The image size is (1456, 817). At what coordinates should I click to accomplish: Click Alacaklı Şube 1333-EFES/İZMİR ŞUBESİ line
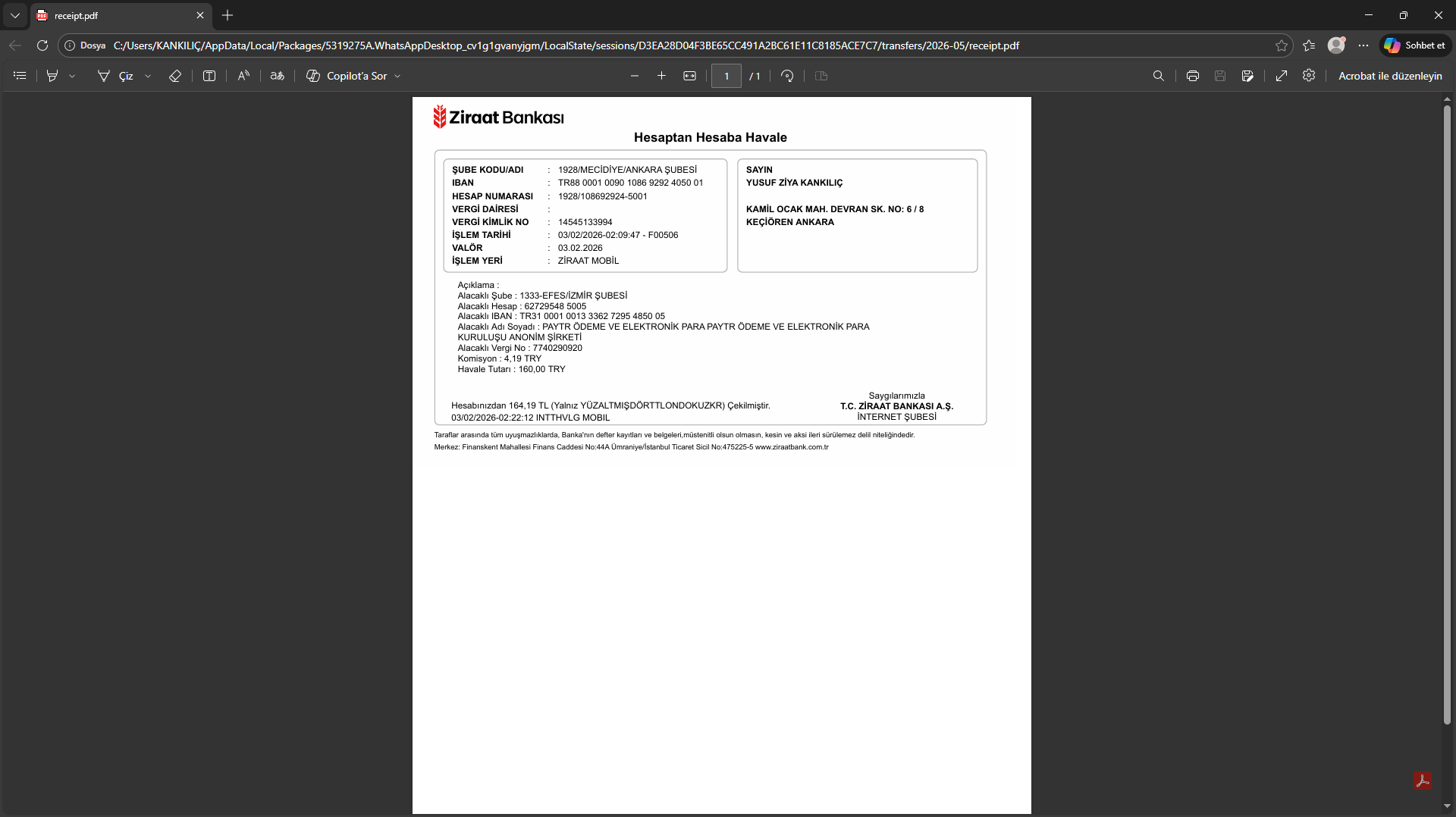543,296
